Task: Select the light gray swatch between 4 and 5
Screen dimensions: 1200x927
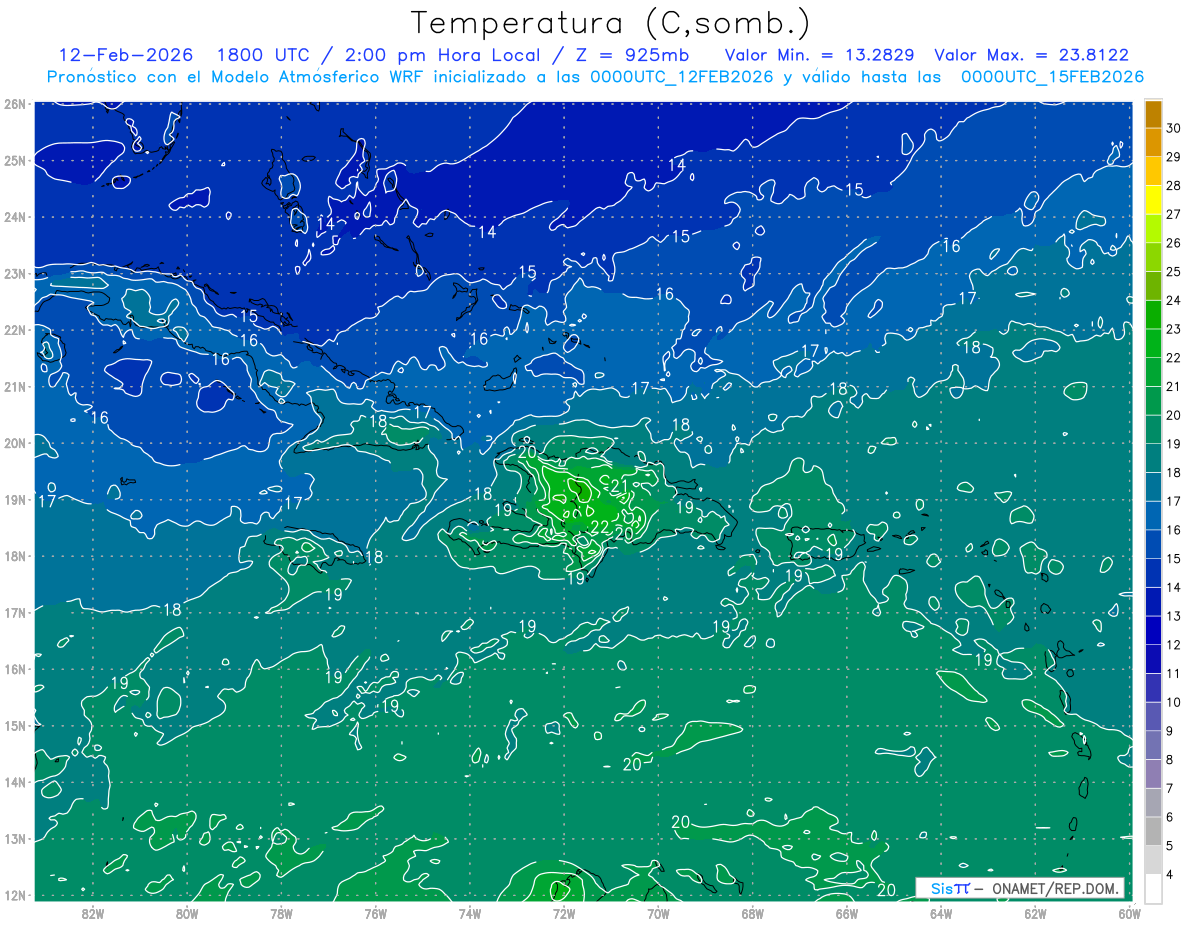Action: [1153, 861]
